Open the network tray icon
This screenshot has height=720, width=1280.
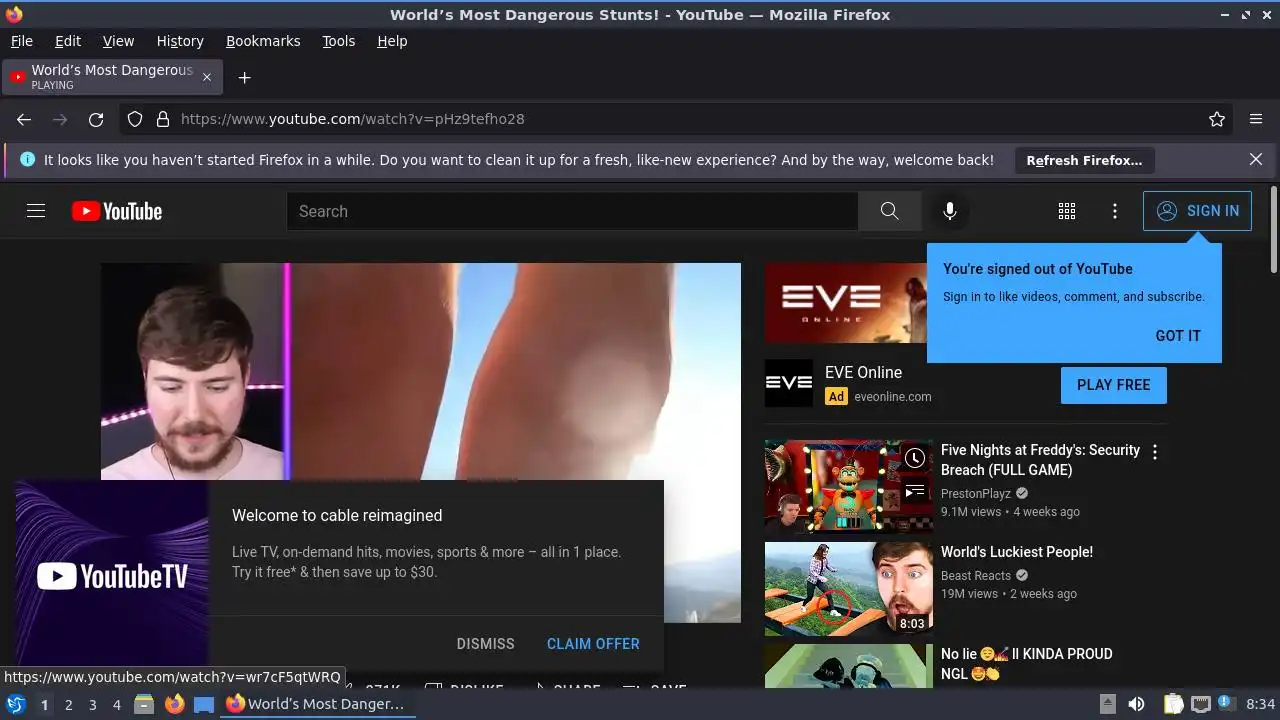pos(1201,704)
